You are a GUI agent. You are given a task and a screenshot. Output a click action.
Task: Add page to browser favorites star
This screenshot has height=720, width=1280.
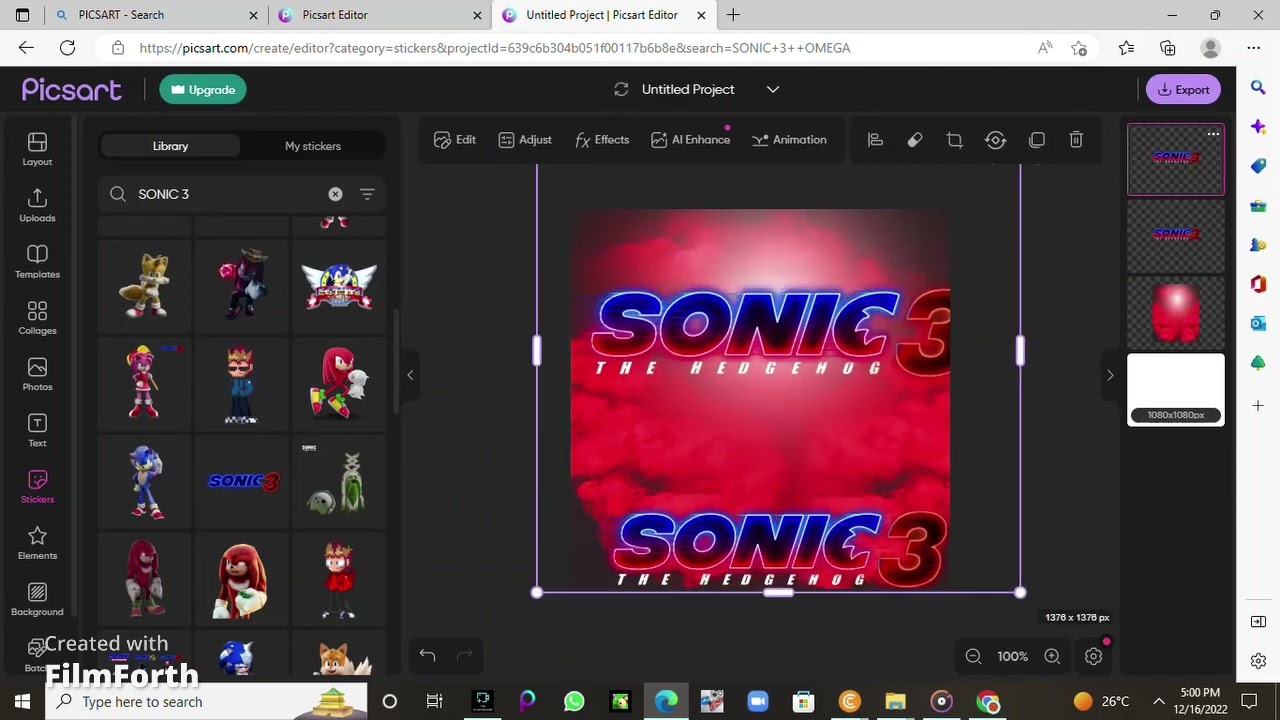pos(1079,48)
